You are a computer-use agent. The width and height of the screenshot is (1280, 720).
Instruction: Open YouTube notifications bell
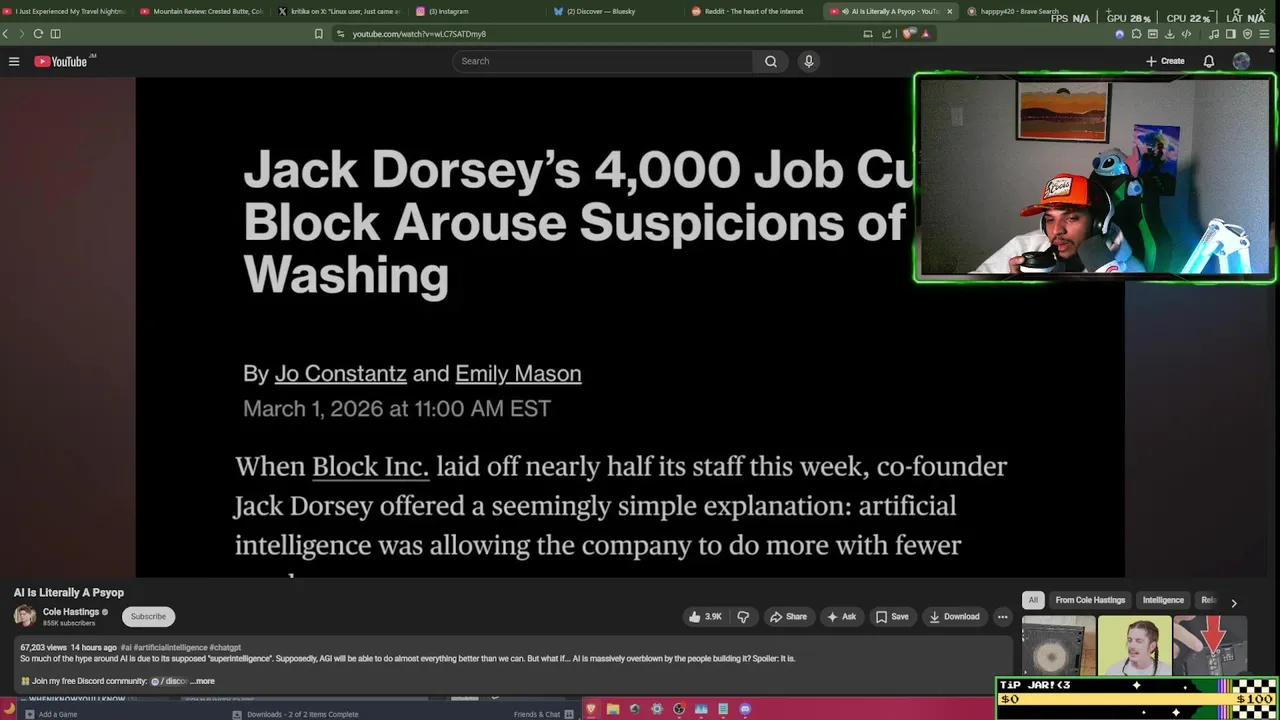1209,61
